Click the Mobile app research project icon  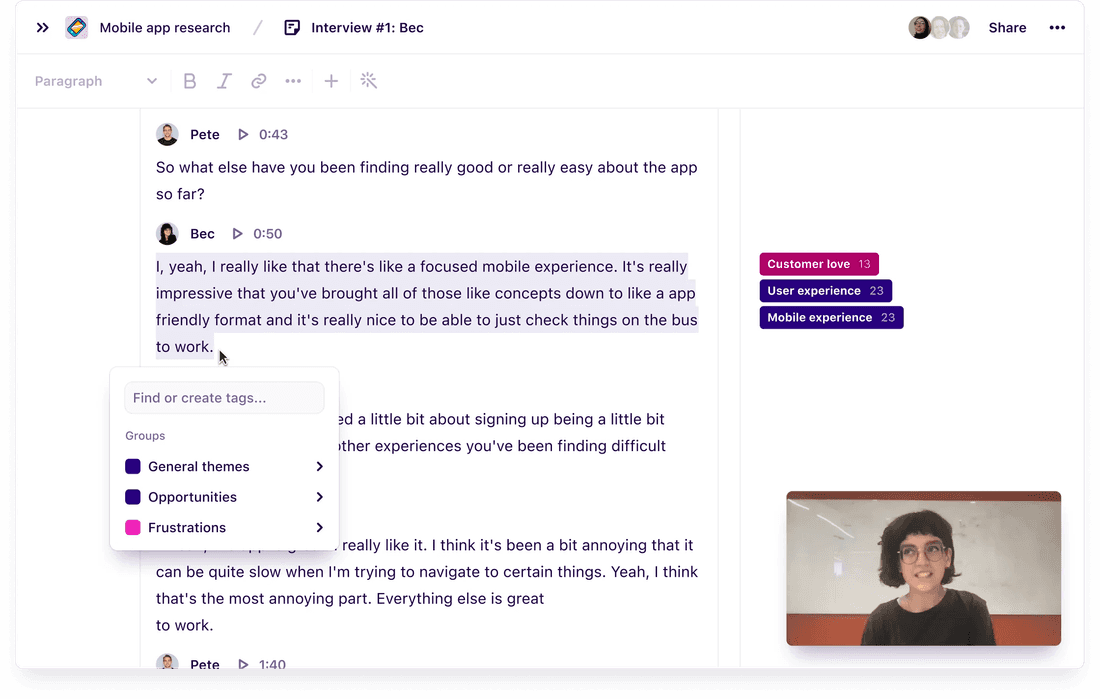pos(76,27)
